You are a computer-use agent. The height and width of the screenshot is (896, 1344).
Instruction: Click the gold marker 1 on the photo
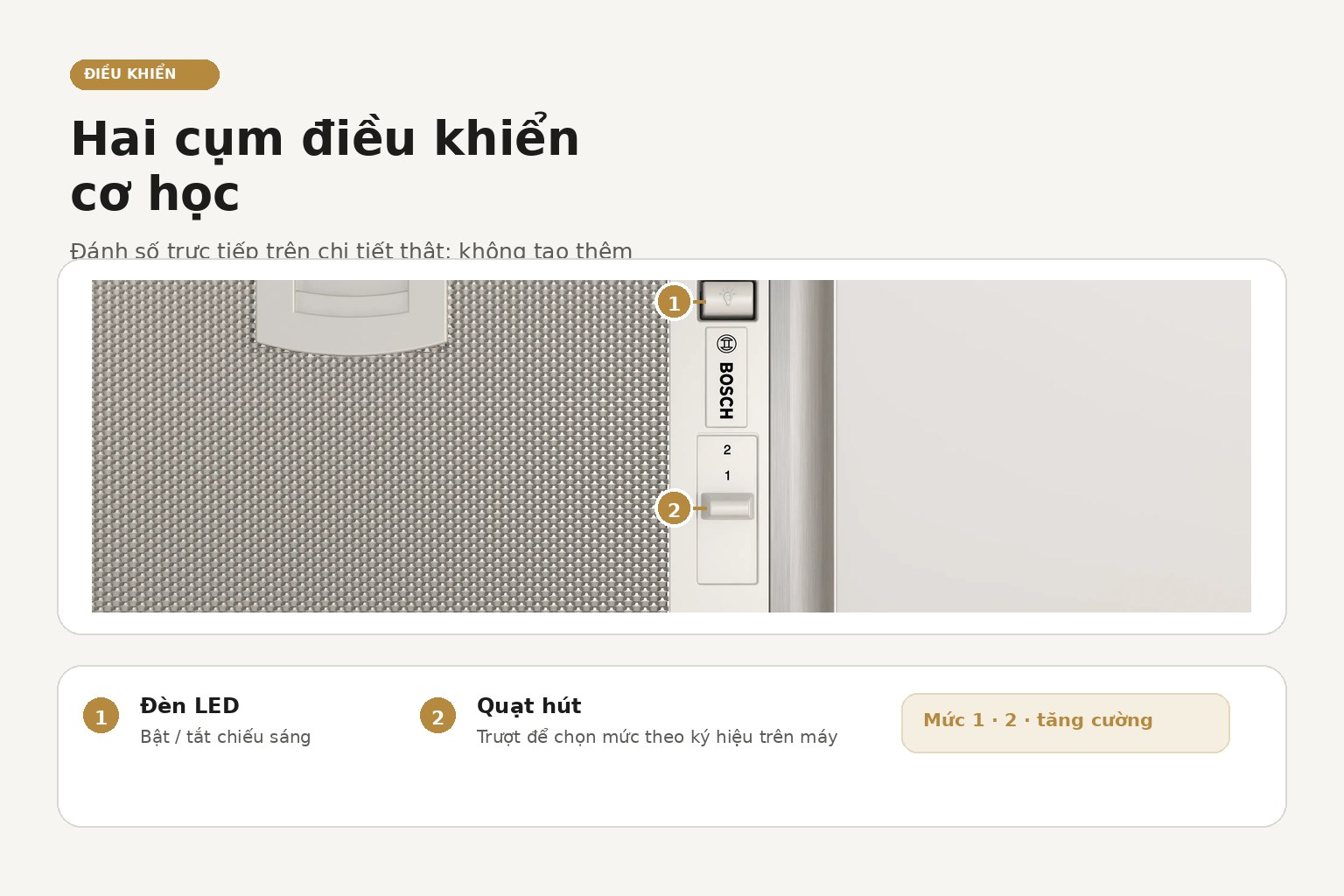point(674,303)
